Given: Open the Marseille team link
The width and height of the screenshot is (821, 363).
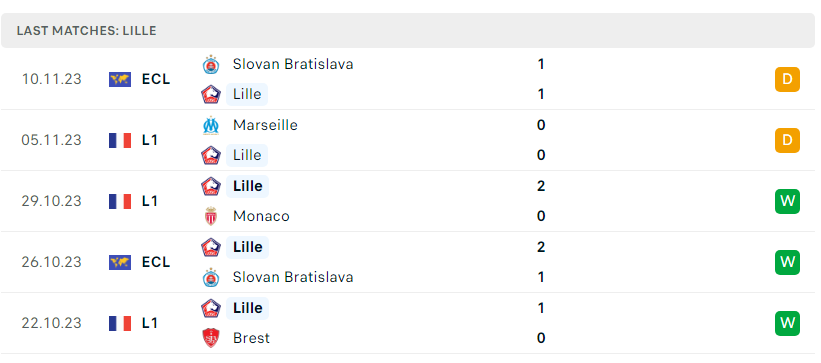Looking at the screenshot, I should click(265, 125).
